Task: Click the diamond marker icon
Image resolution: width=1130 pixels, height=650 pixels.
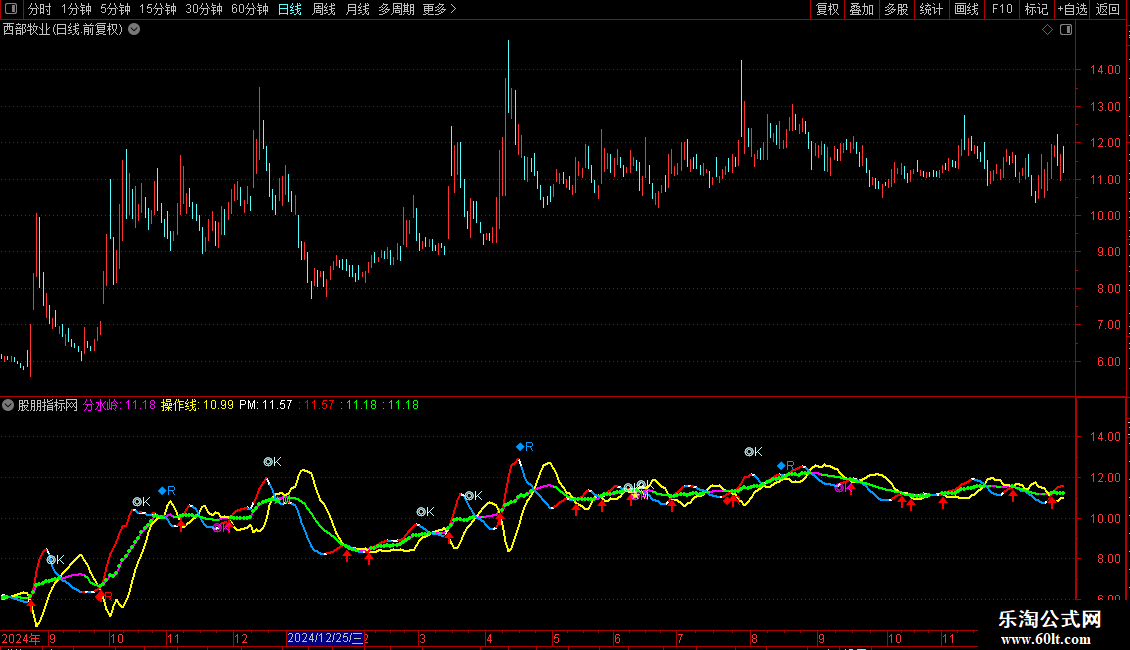Action: point(1048,30)
